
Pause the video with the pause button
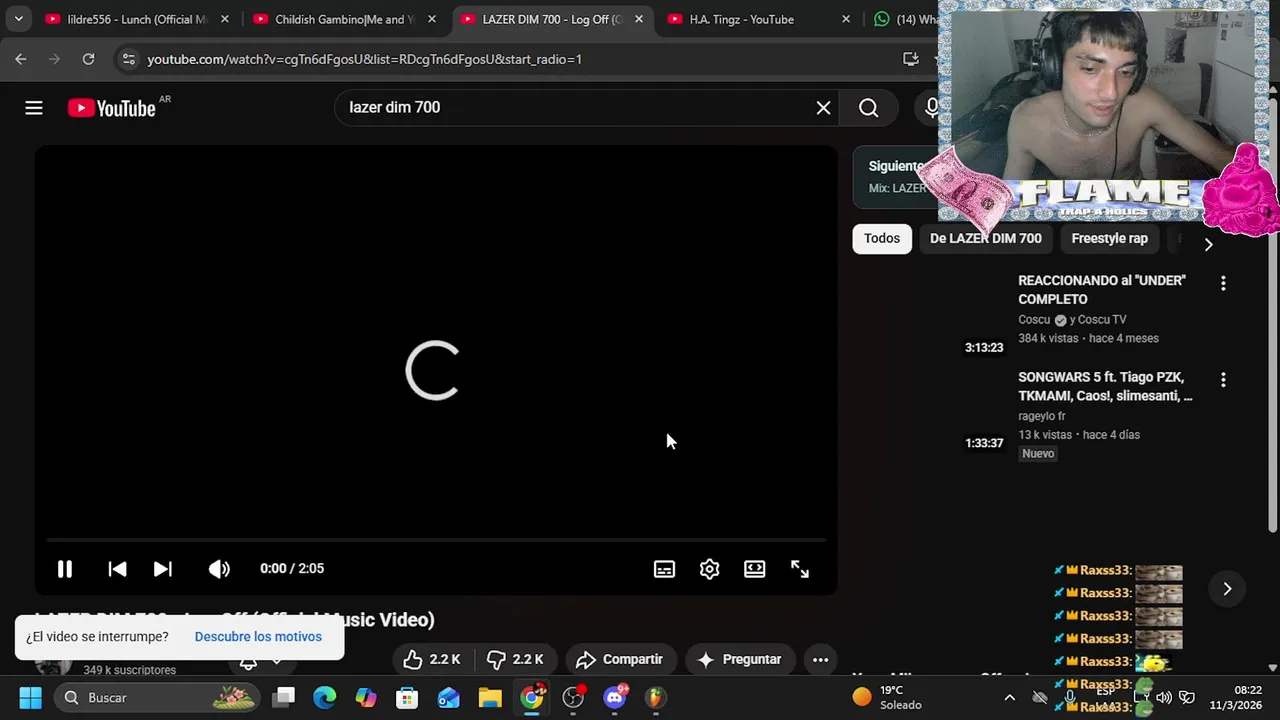pyautogui.click(x=65, y=569)
